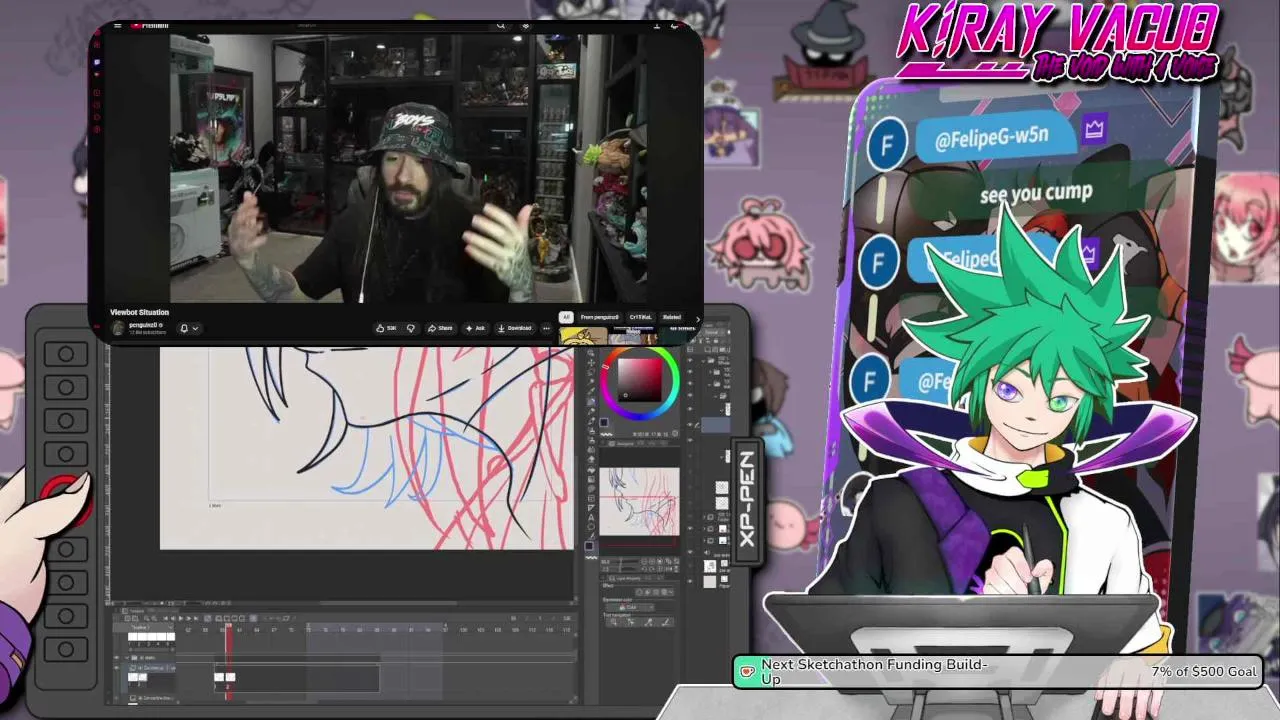The width and height of the screenshot is (1280, 720).
Task: Select the All filter chip
Action: (566, 317)
